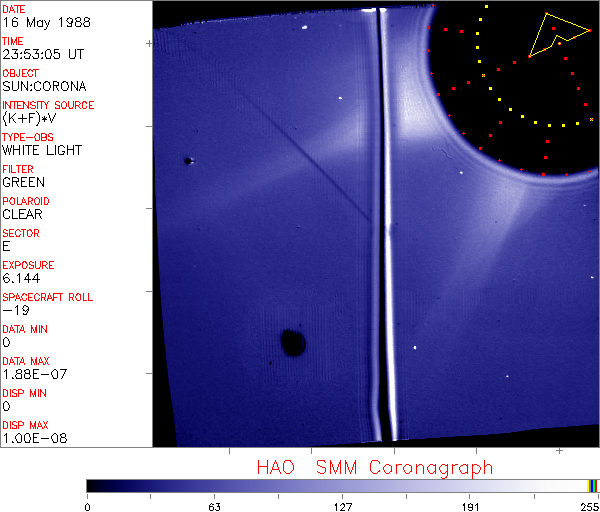Click the yellow polygon outline on the occulting disk
This screenshot has width=600, height=512.
560,35
